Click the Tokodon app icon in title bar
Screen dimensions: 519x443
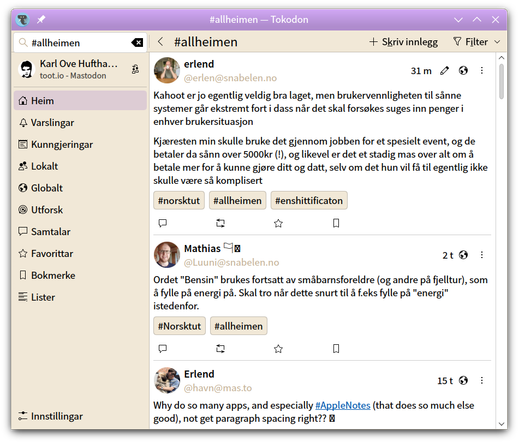coord(23,20)
